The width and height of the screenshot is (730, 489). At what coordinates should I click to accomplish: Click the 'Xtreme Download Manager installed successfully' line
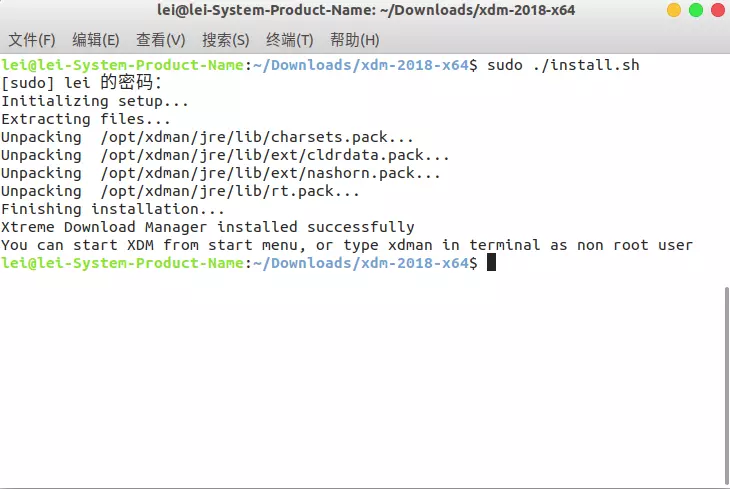tap(208, 227)
